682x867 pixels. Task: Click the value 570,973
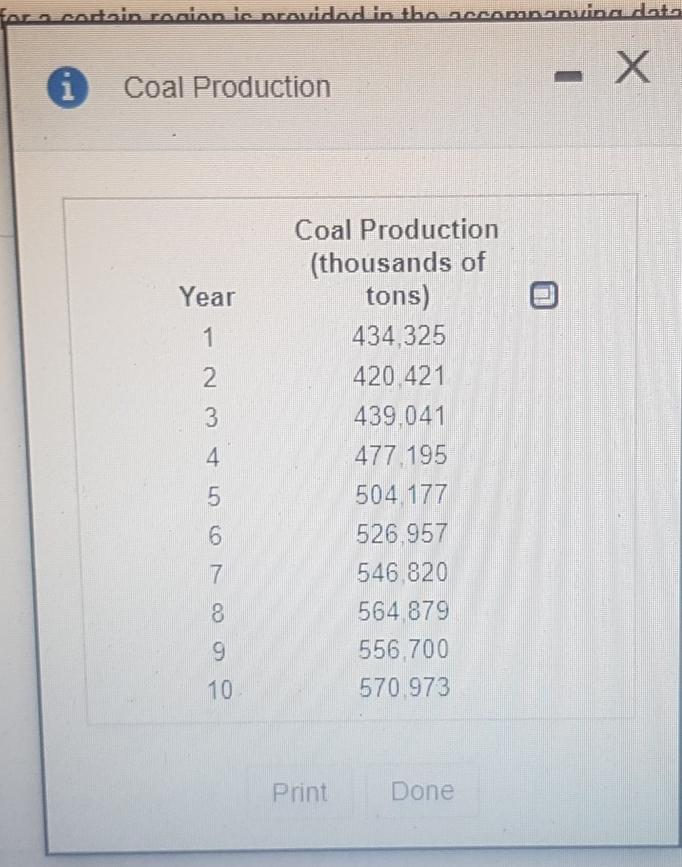pyautogui.click(x=404, y=688)
